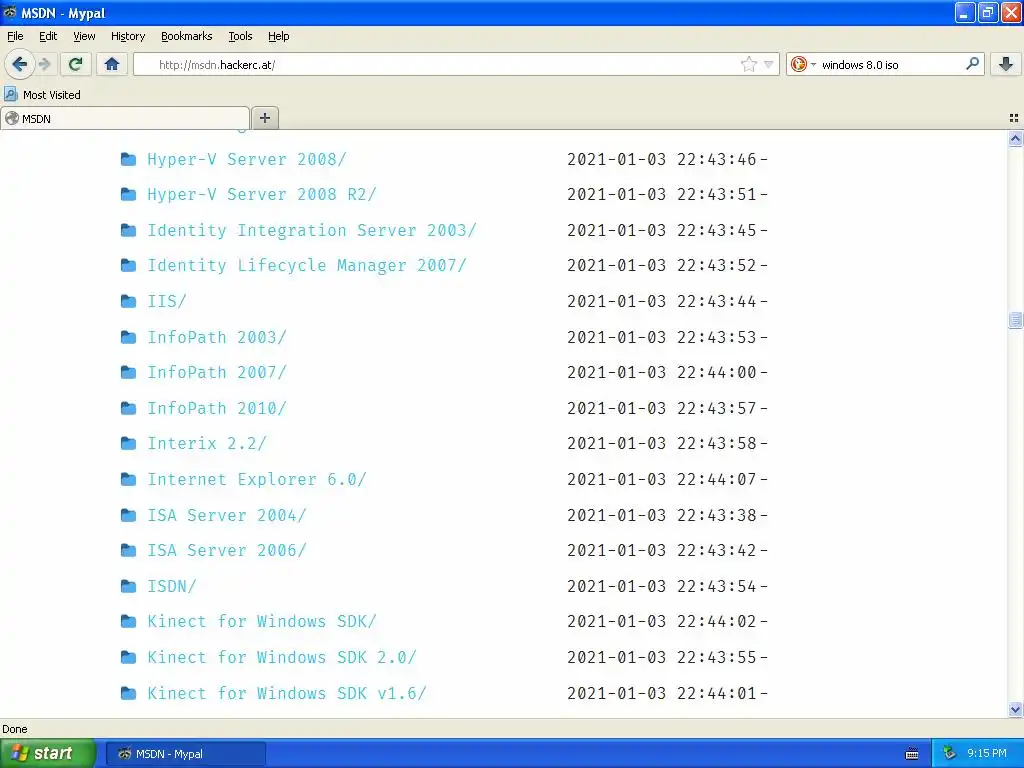Open the ISDN/ folder link
Image resolution: width=1024 pixels, height=768 pixels.
(172, 586)
